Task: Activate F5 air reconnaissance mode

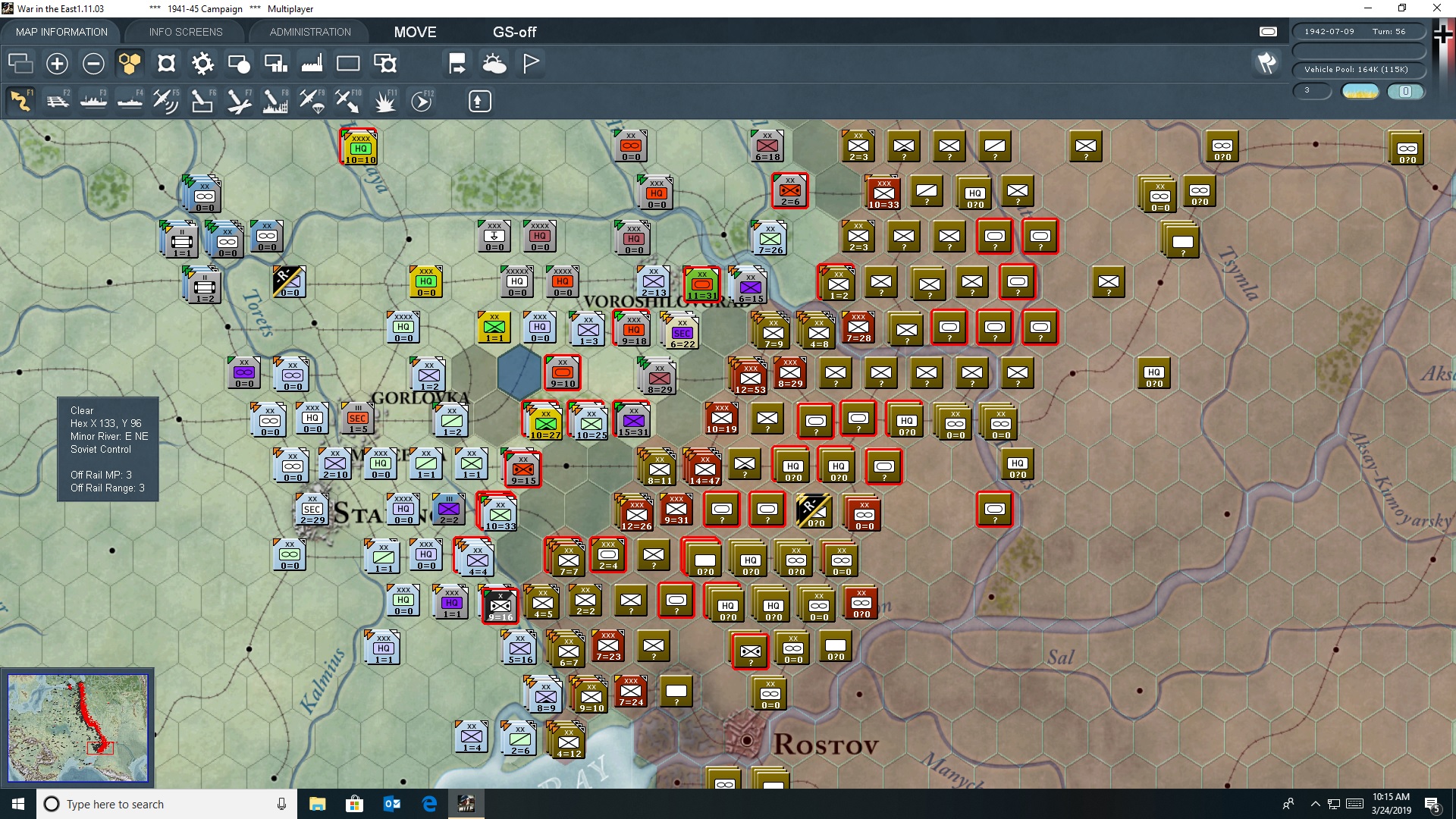Action: click(166, 100)
